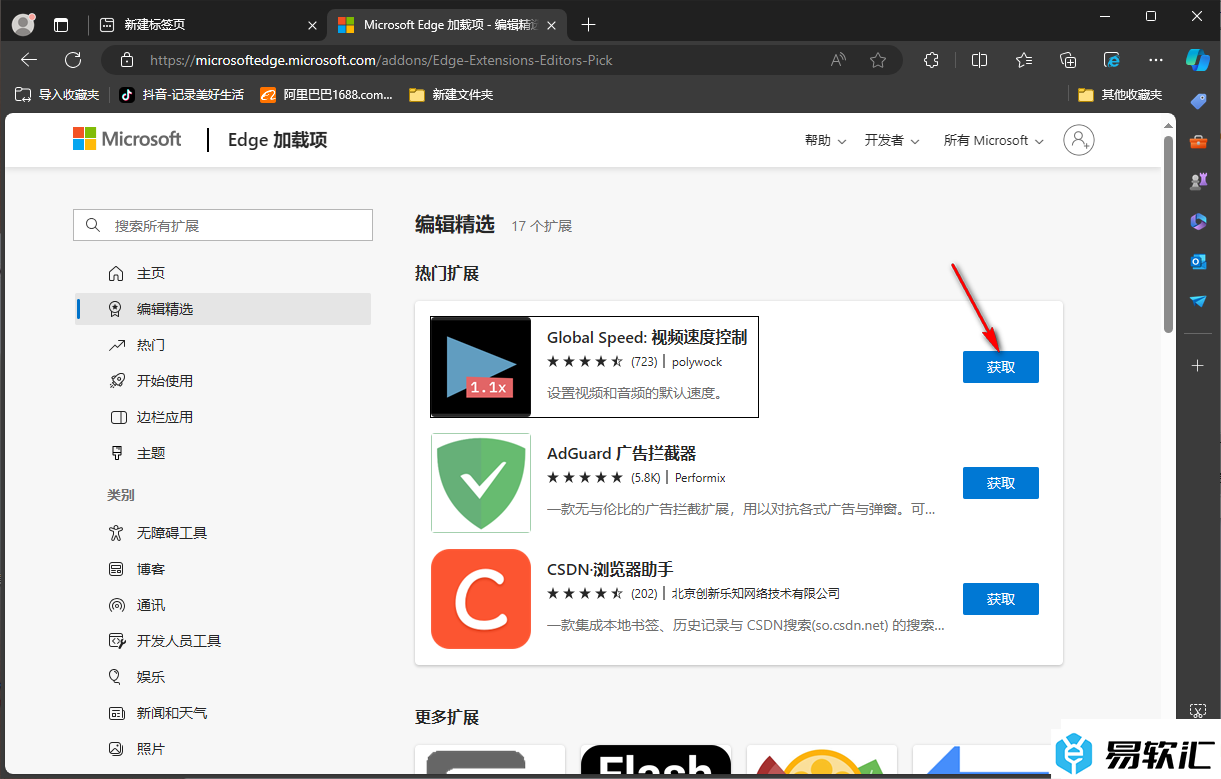Open the Favorites list icon
The width and height of the screenshot is (1221, 779).
pos(1024,60)
